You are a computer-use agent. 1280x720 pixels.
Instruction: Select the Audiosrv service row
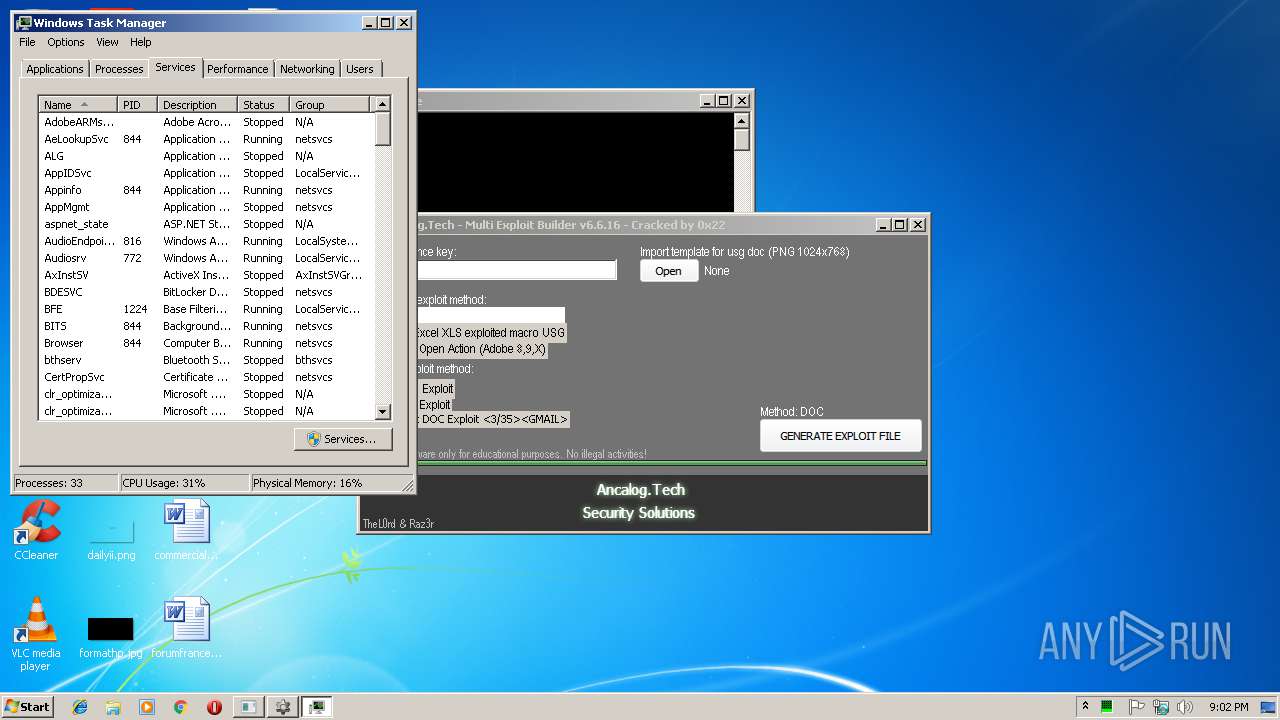(x=206, y=258)
